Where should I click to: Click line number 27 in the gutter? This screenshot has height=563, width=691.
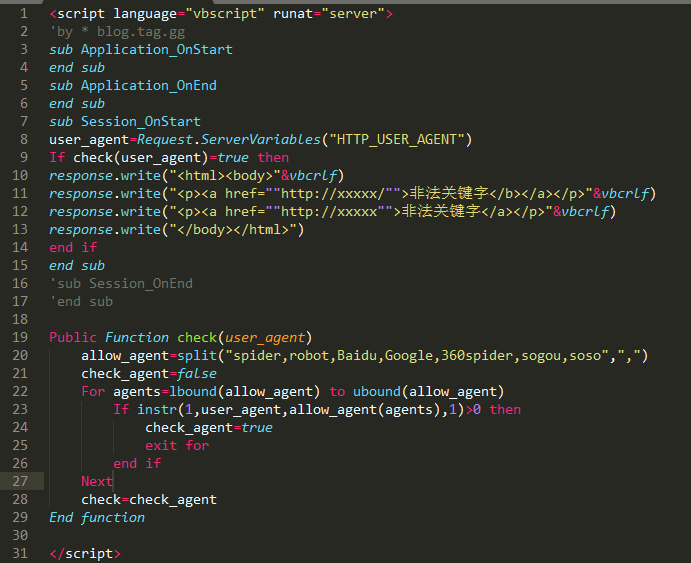tap(21, 481)
